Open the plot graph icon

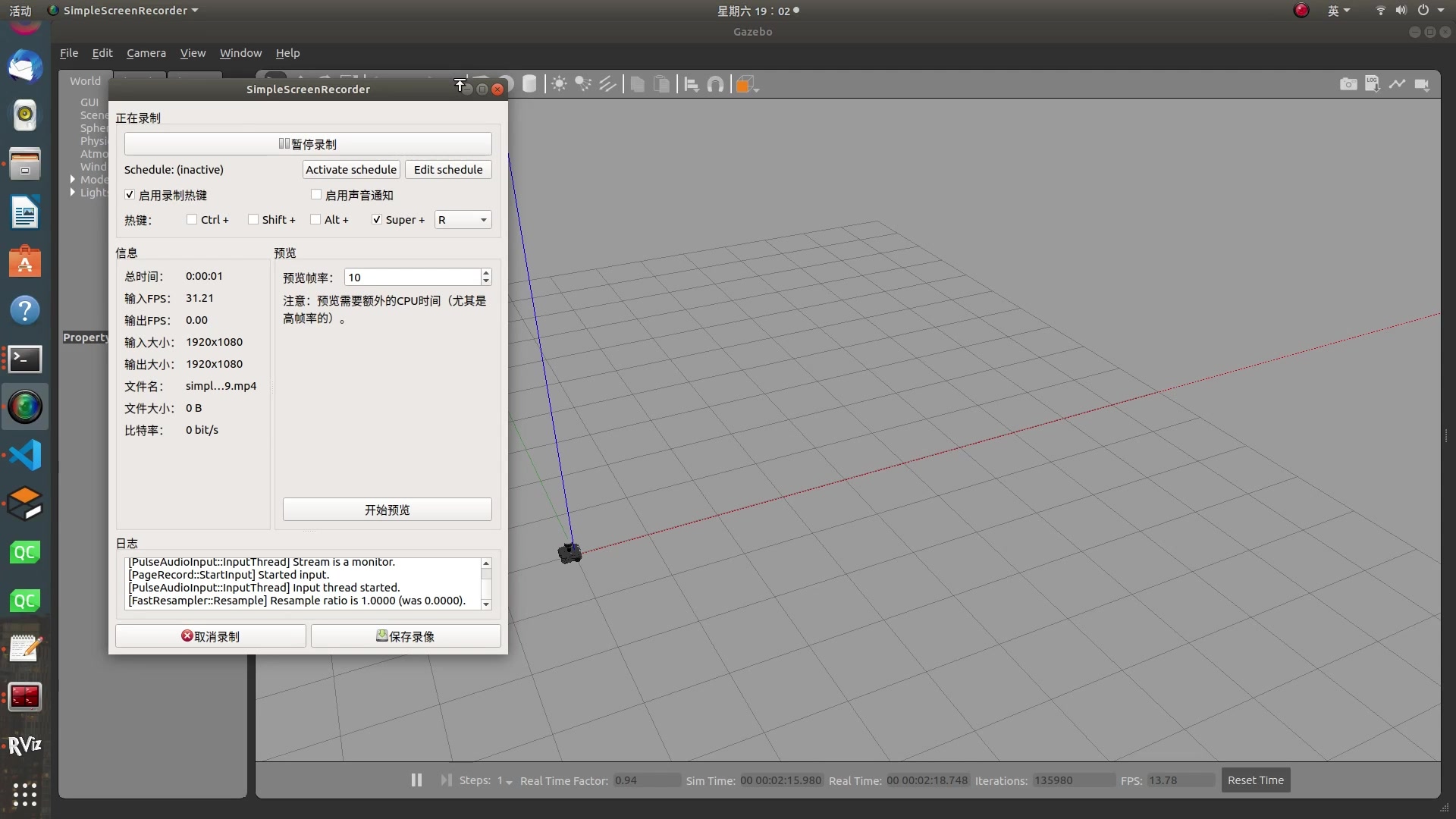1397,84
